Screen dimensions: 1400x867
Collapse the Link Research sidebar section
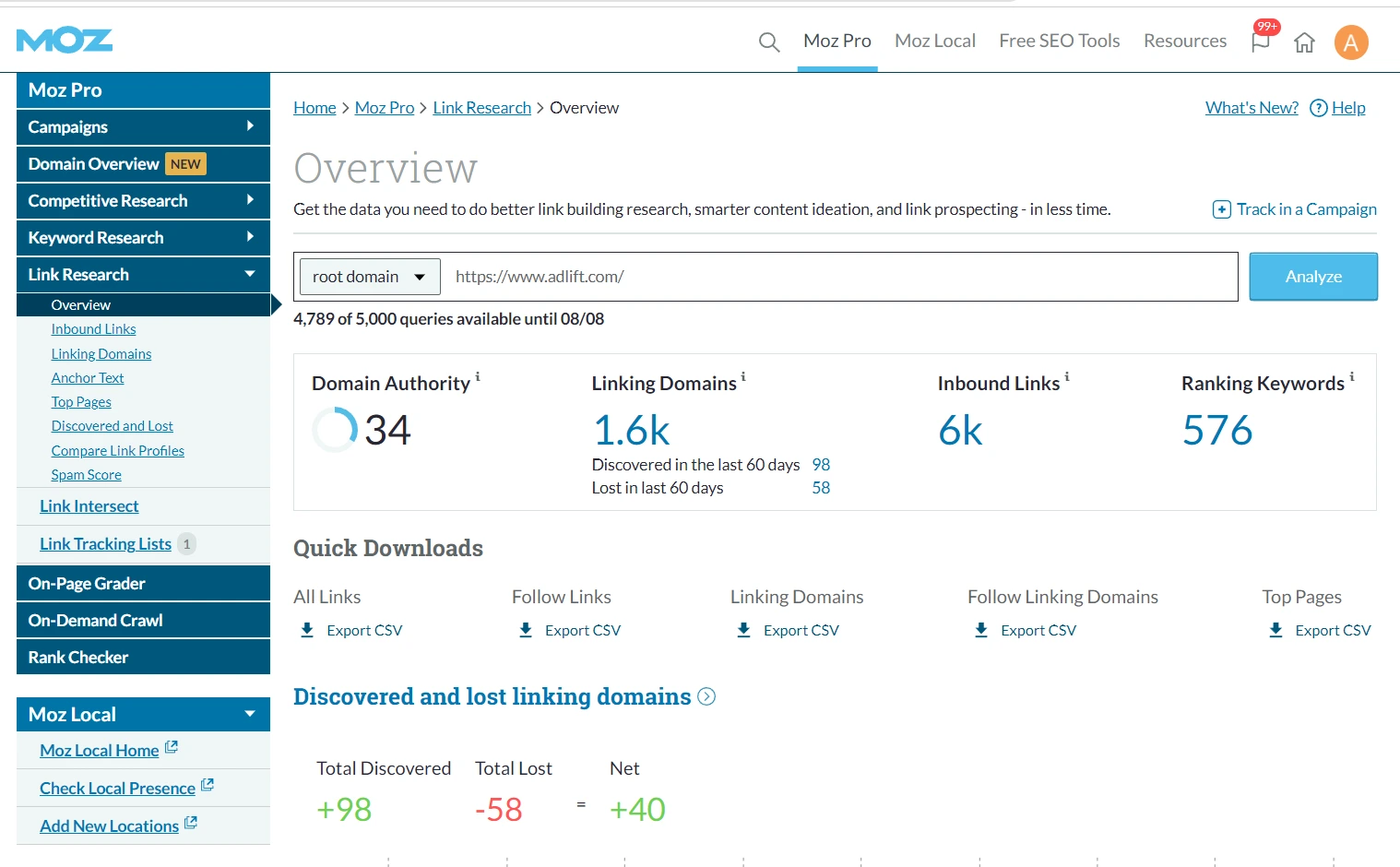coord(143,275)
